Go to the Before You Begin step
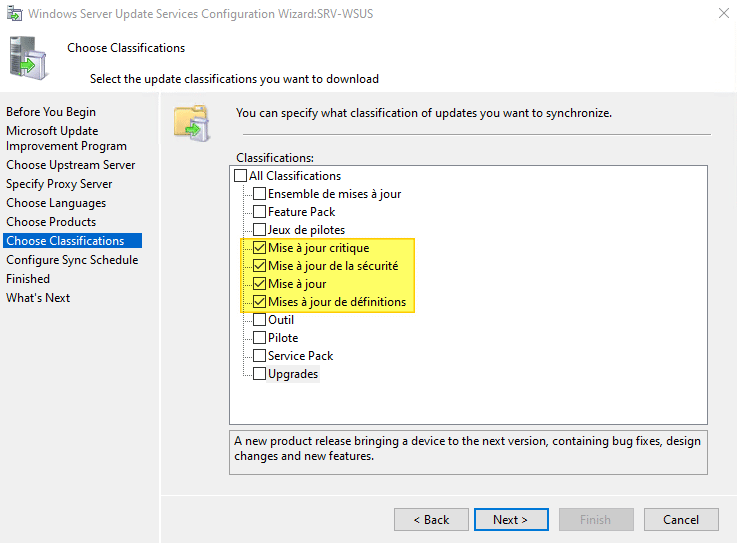Viewport: 737px width, 543px height. pos(51,112)
